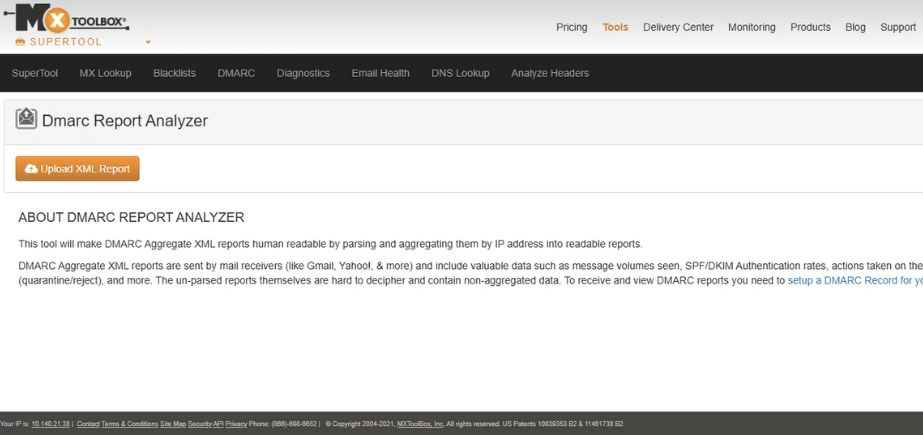Switch to the SuperTool tab
The width and height of the screenshot is (923, 435).
point(35,73)
